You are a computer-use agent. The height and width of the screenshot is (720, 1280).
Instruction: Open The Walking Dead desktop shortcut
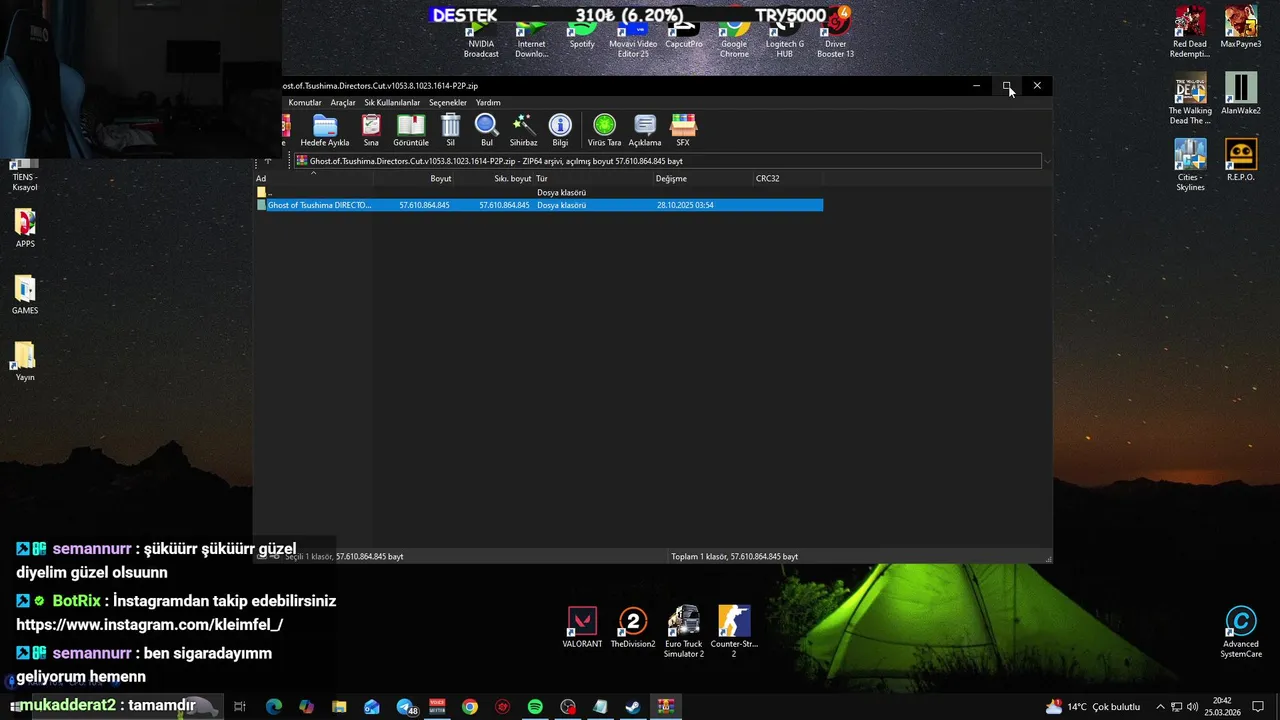click(x=1190, y=98)
